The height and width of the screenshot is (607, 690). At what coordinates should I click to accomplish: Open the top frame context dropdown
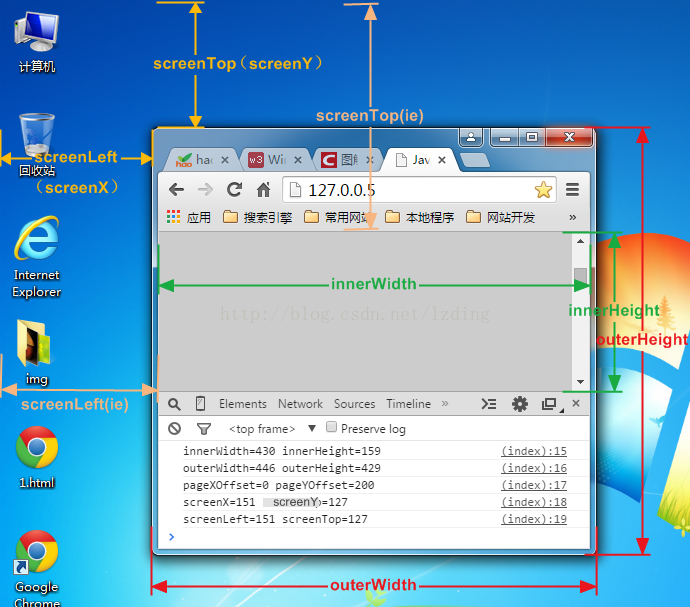[272, 429]
